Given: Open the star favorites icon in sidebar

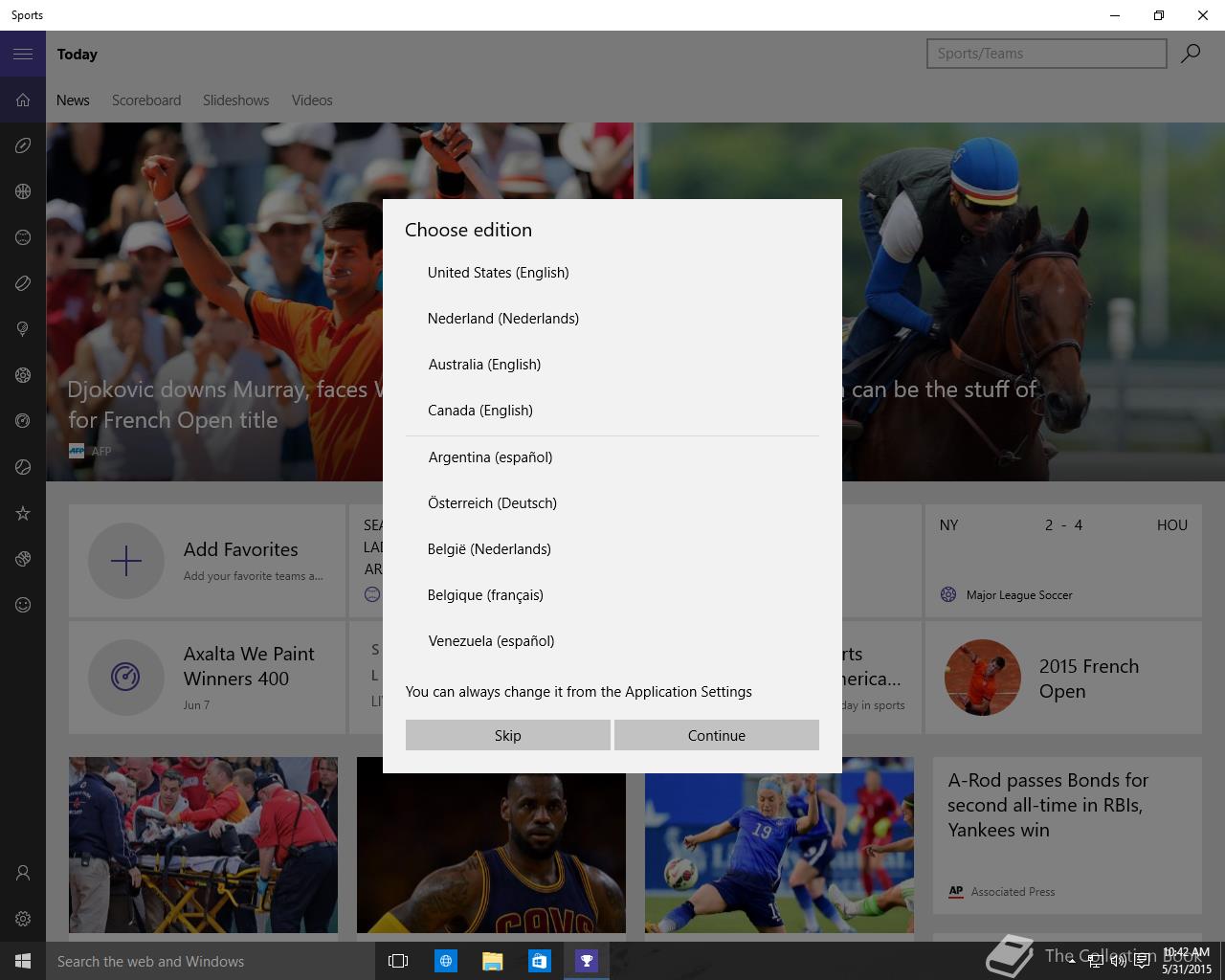Looking at the screenshot, I should 23,513.
